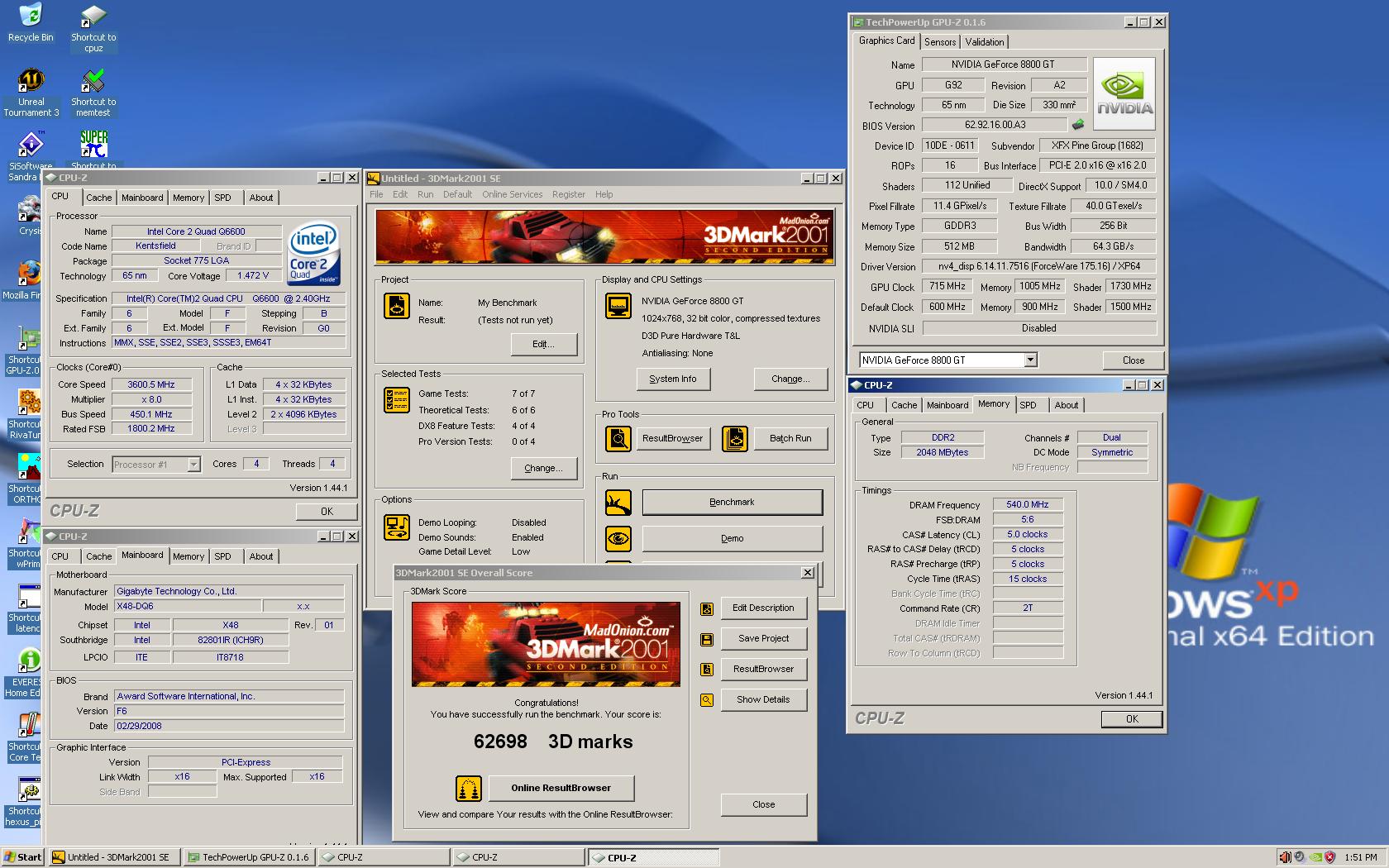
Task: Switch to the Validation tab in GPU-Z
Action: click(985, 42)
